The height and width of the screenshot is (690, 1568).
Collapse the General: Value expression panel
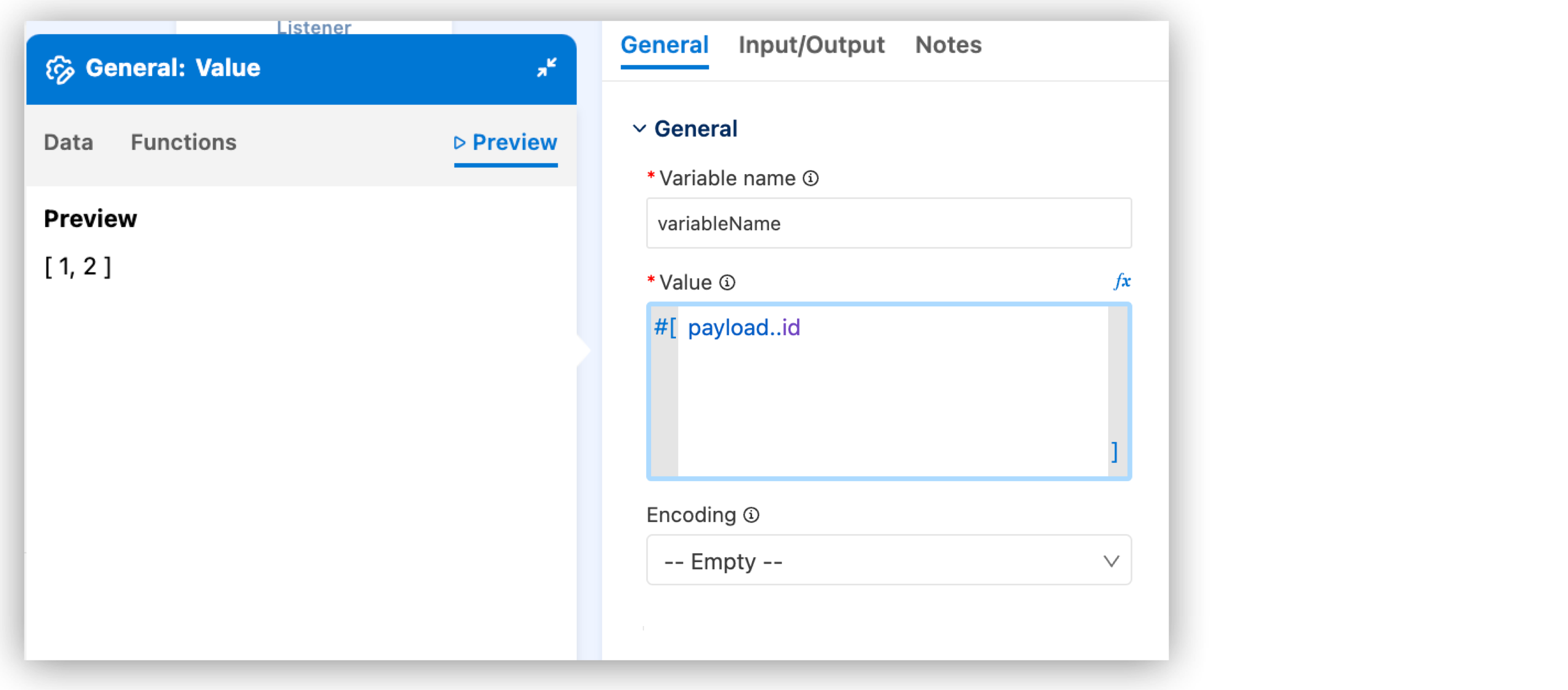coord(546,68)
